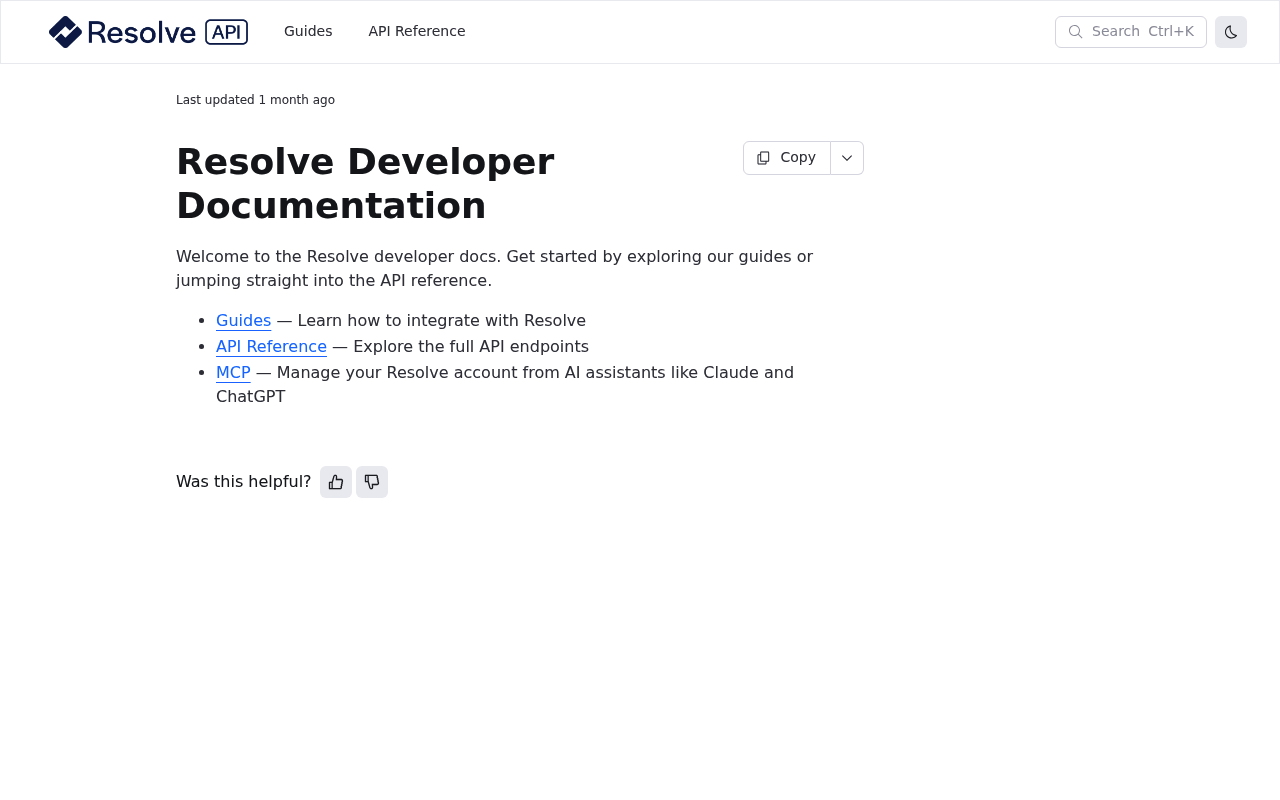Click the 'Resolve Developer Documentation' heading
The height and width of the screenshot is (800, 1280).
click(x=365, y=184)
